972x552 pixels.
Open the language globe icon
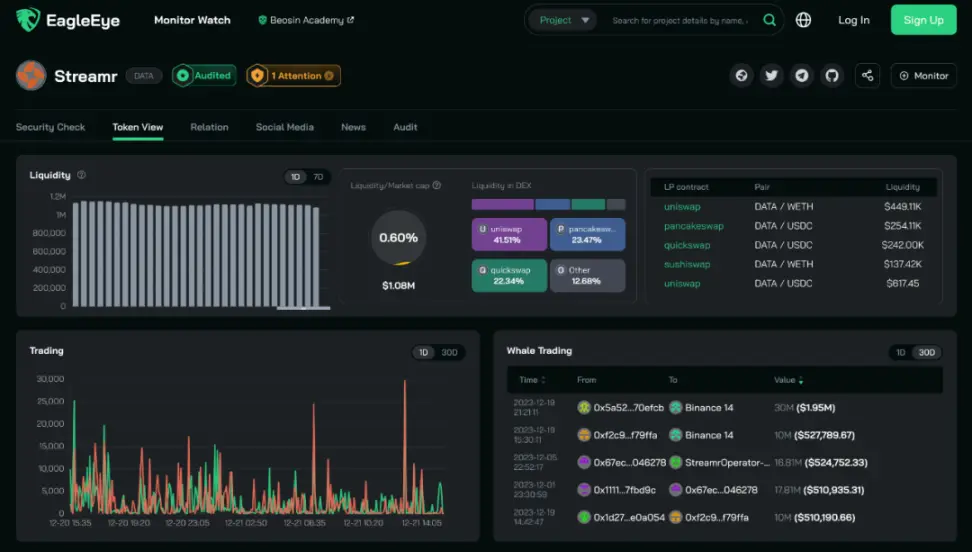[x=803, y=20]
